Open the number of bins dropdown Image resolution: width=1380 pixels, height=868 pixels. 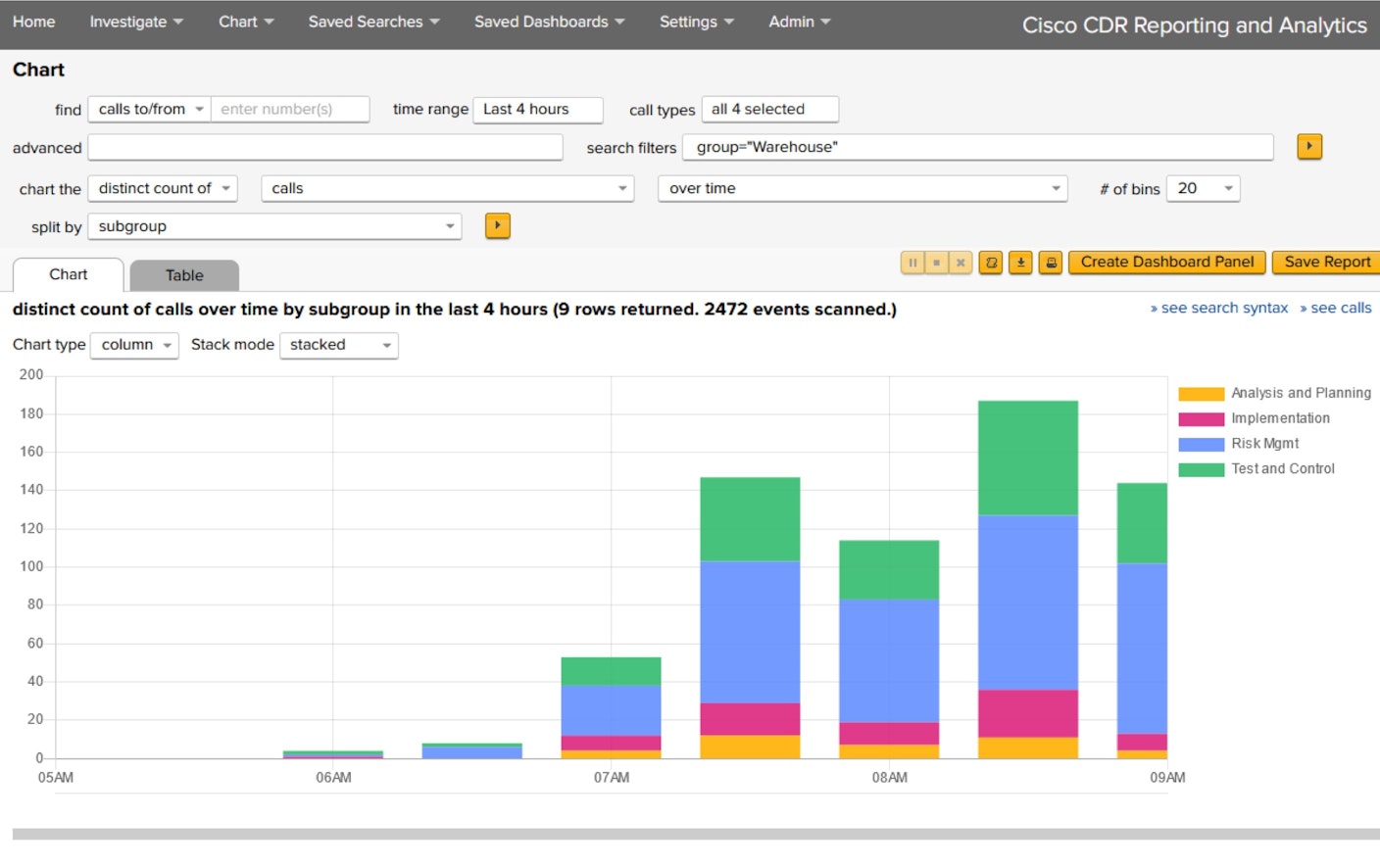(1203, 188)
